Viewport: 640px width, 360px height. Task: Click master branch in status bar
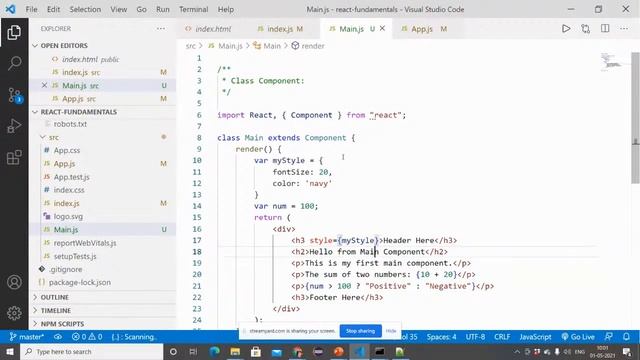point(27,337)
